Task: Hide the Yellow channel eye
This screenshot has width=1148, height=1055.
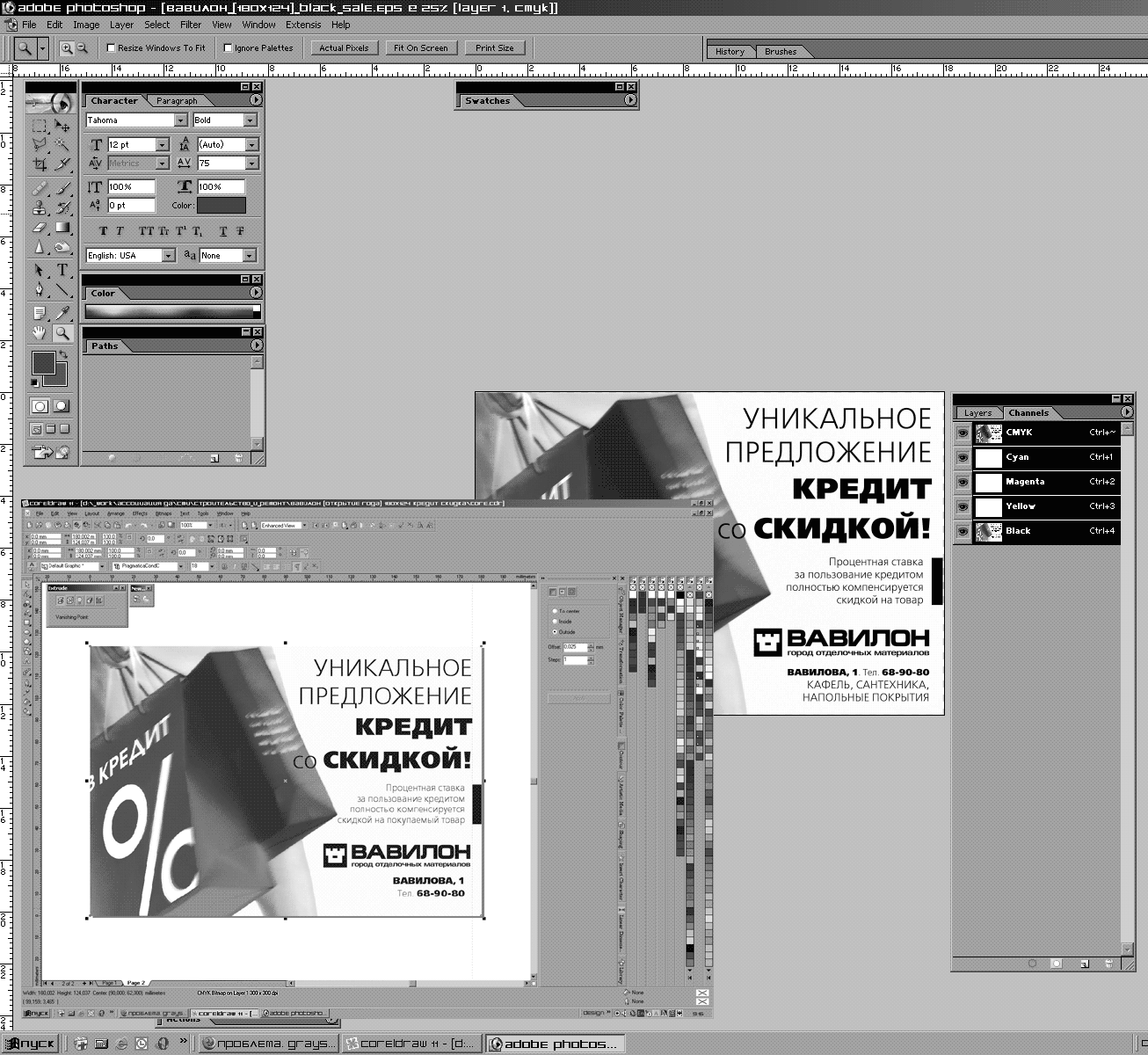Action: coord(963,506)
